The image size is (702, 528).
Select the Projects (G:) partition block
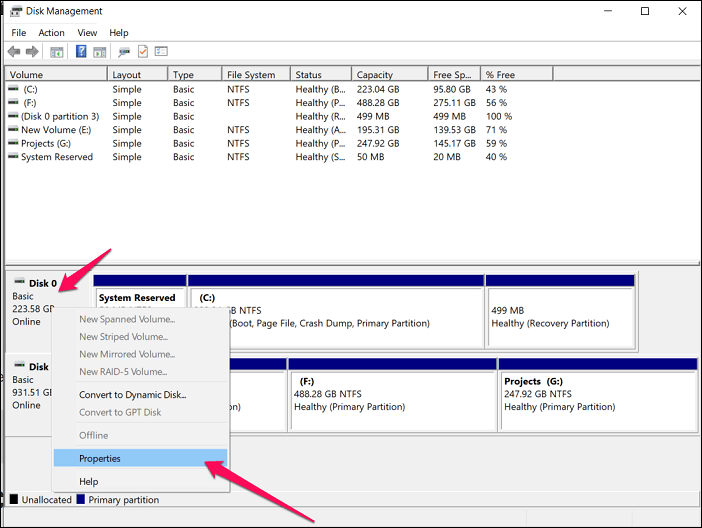597,394
